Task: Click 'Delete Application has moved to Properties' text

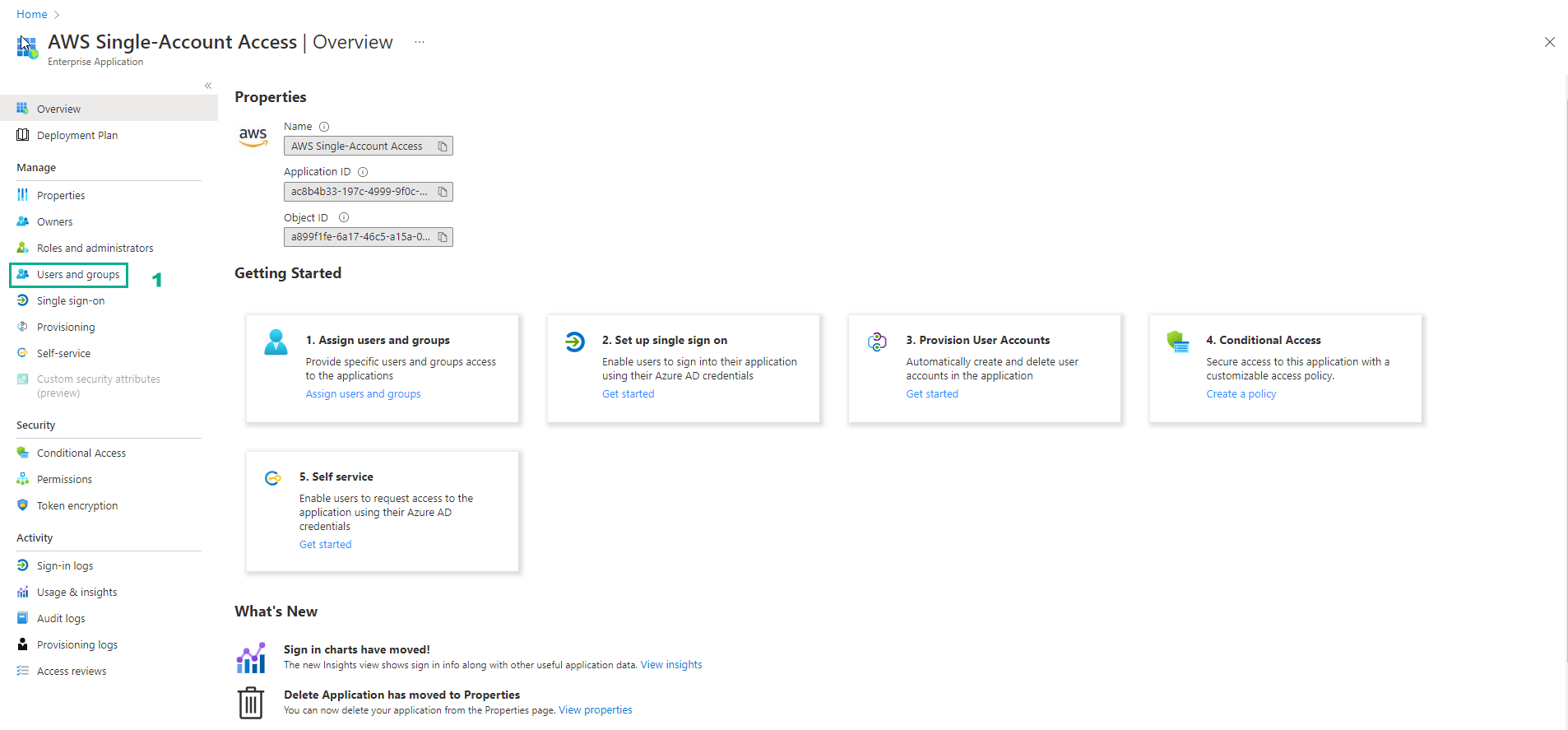Action: pos(401,695)
